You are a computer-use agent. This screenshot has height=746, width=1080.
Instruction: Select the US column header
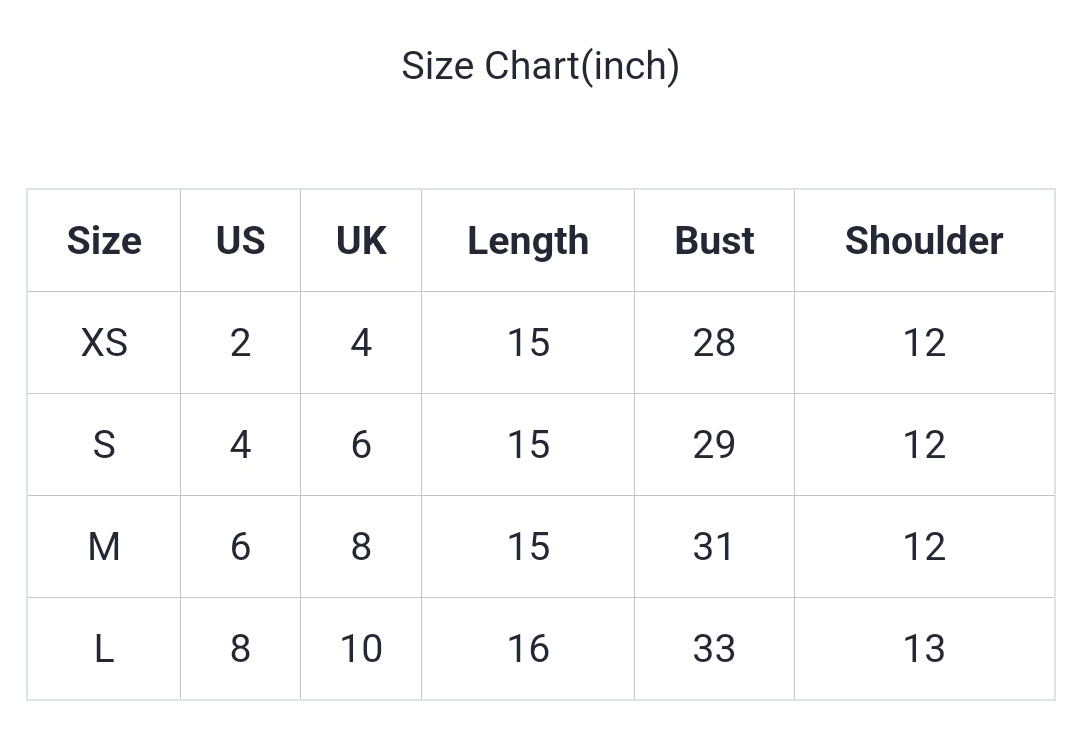[x=240, y=240]
